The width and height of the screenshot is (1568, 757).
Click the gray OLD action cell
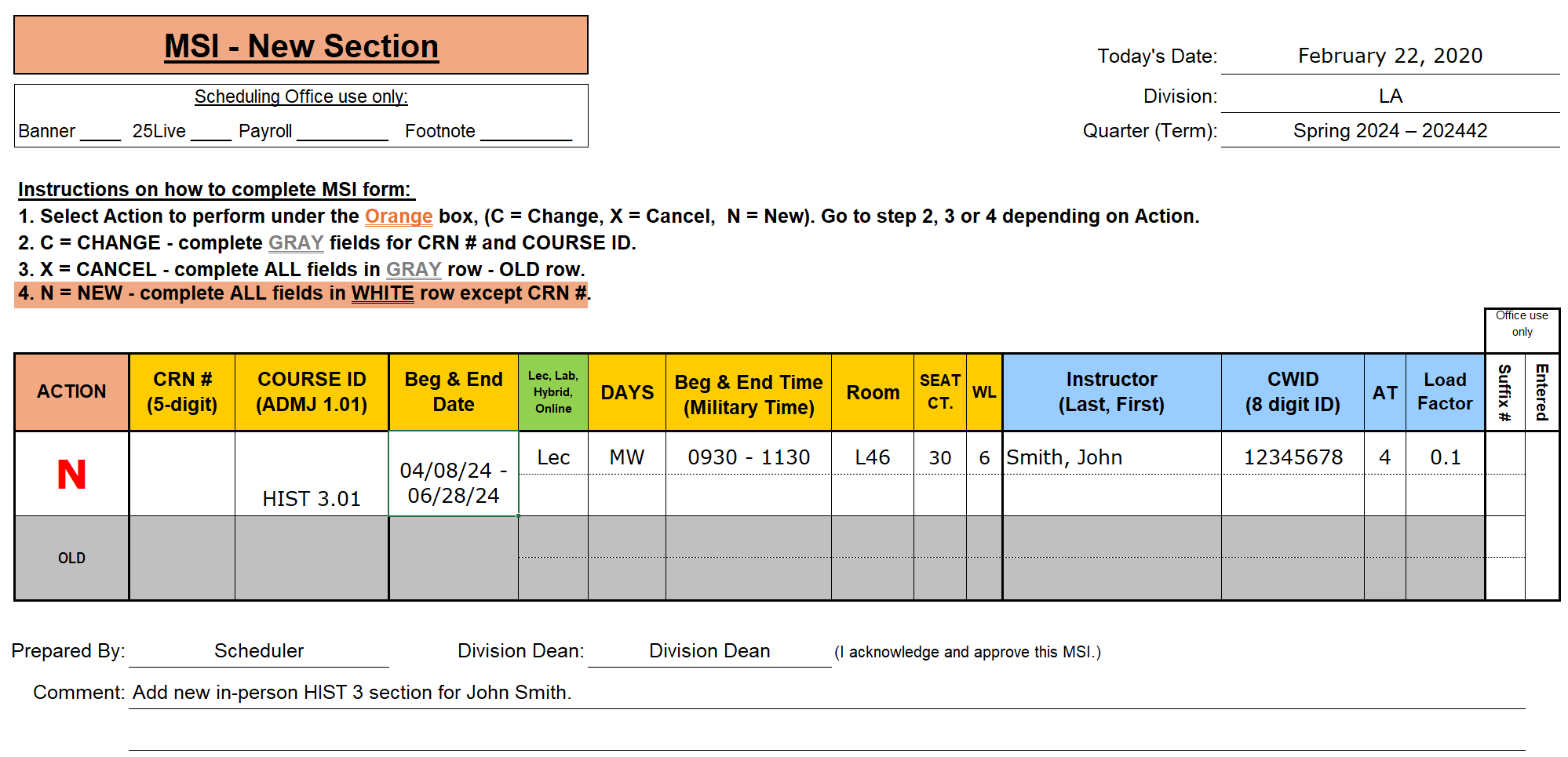click(x=71, y=558)
